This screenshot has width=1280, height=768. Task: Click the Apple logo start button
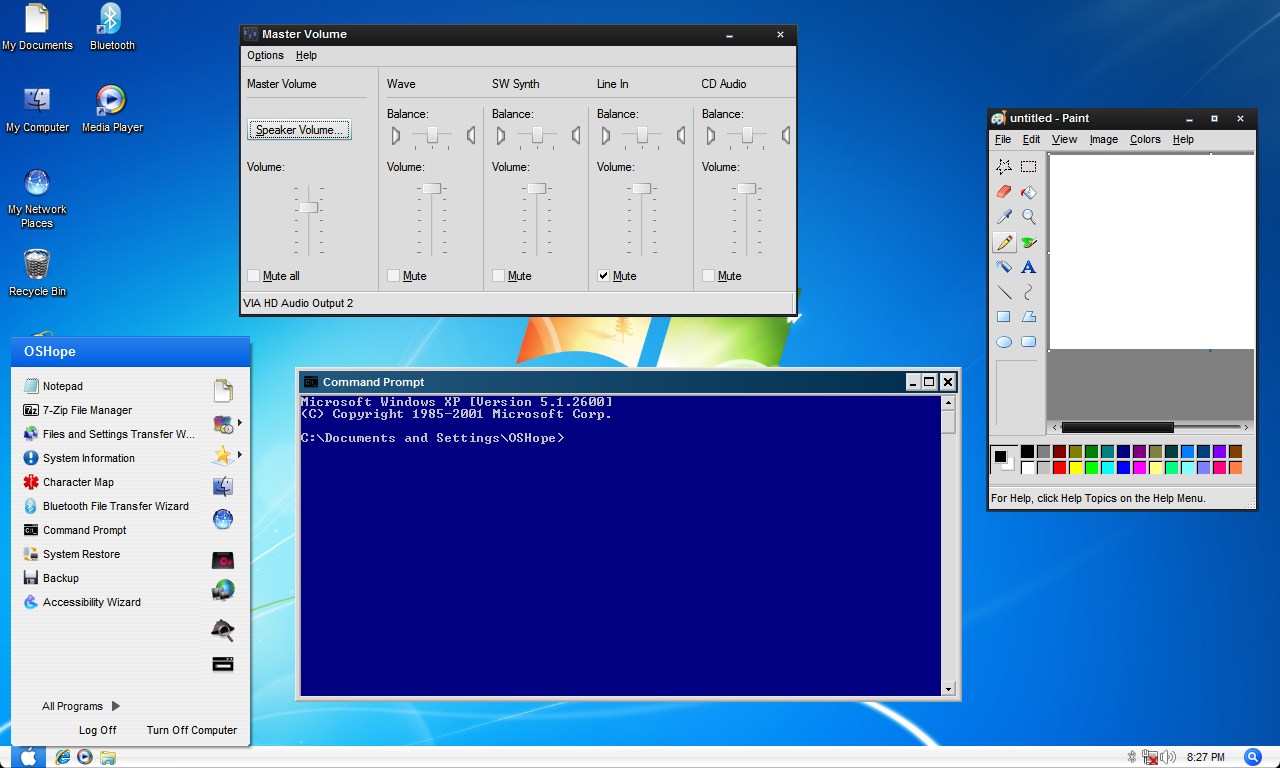pyautogui.click(x=27, y=757)
